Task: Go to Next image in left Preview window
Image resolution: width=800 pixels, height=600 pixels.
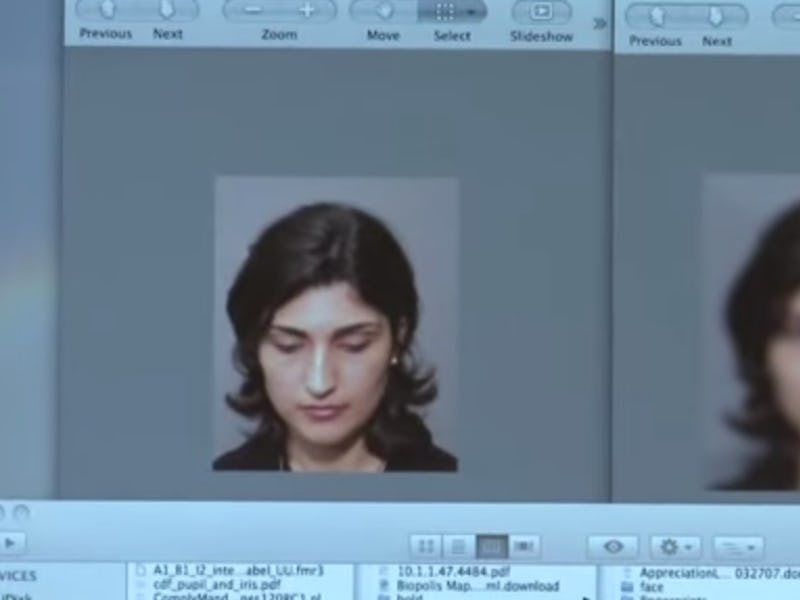Action: coord(167,11)
